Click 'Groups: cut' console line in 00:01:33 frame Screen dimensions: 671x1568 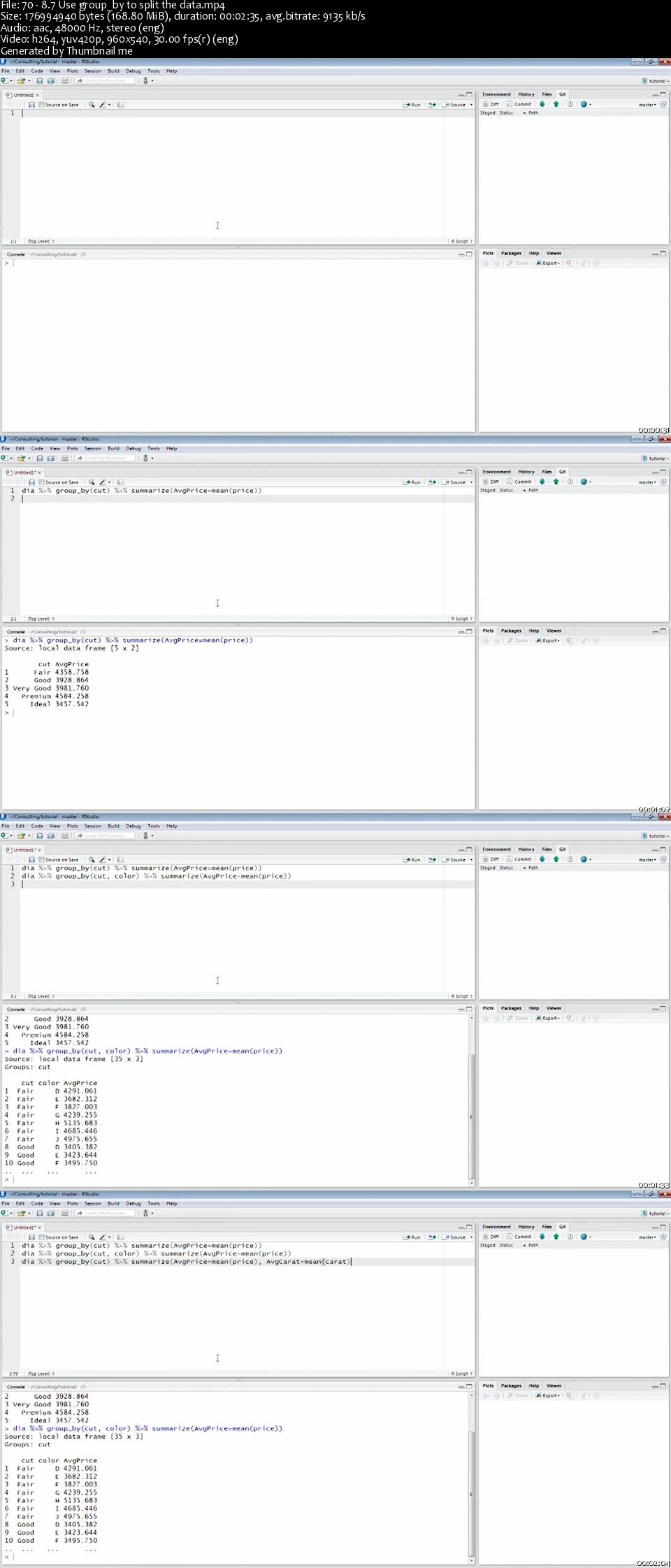click(27, 1067)
